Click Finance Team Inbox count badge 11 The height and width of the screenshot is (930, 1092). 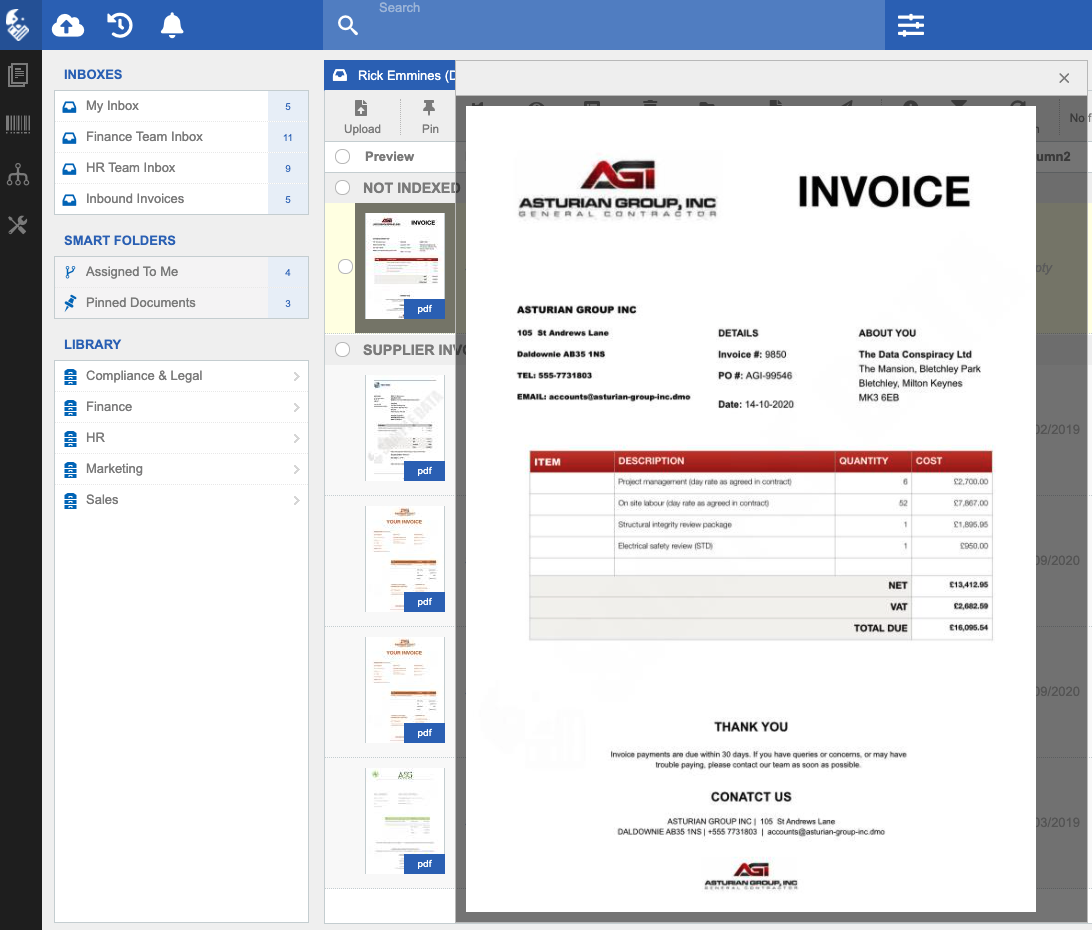(288, 137)
